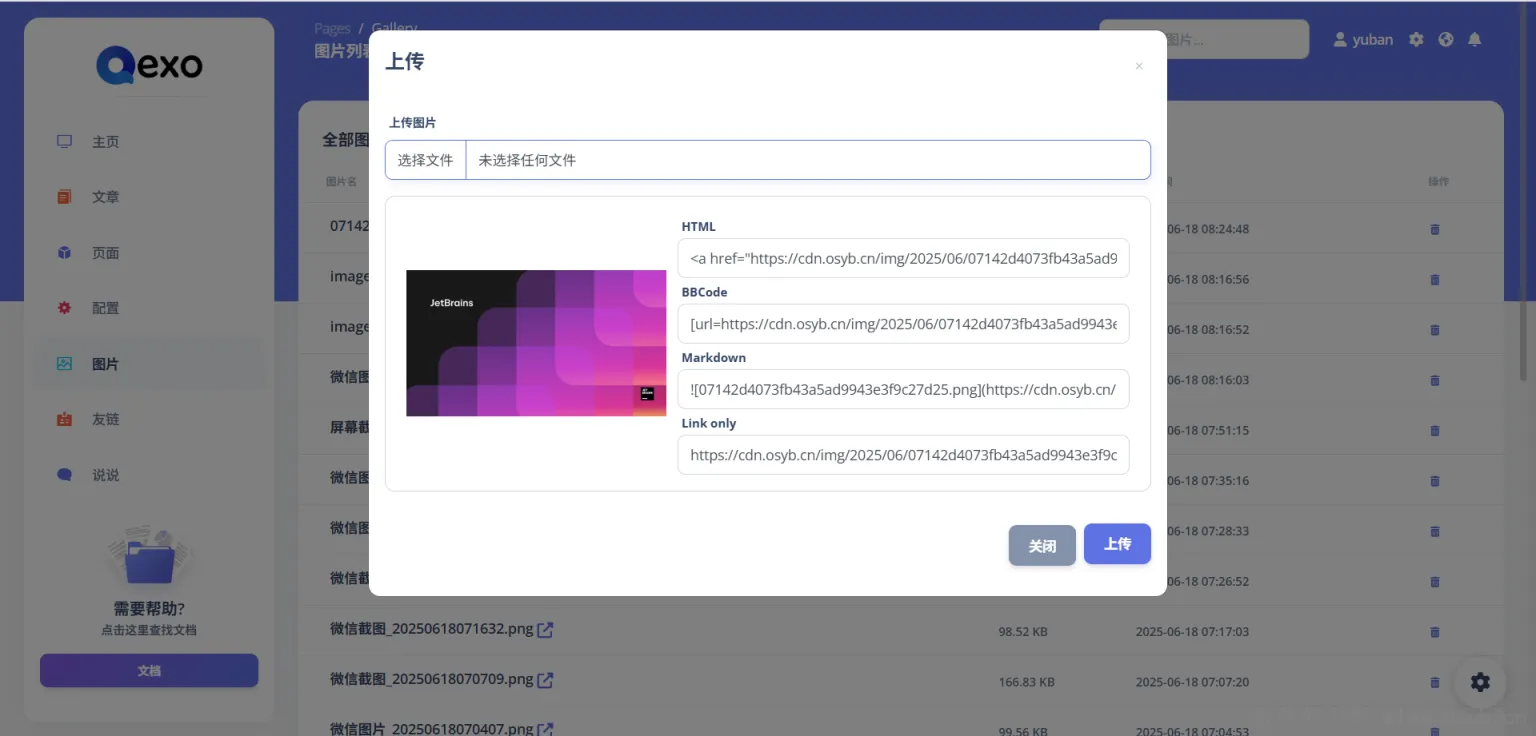Open documentation via the 文档 button
Image resolution: width=1536 pixels, height=736 pixels.
click(148, 670)
